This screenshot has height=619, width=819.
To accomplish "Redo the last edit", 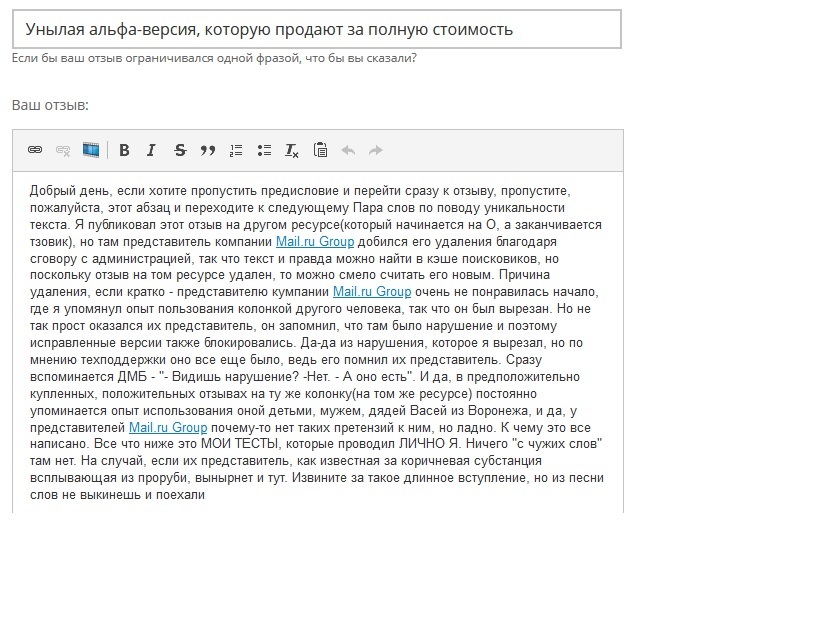I will click(376, 150).
